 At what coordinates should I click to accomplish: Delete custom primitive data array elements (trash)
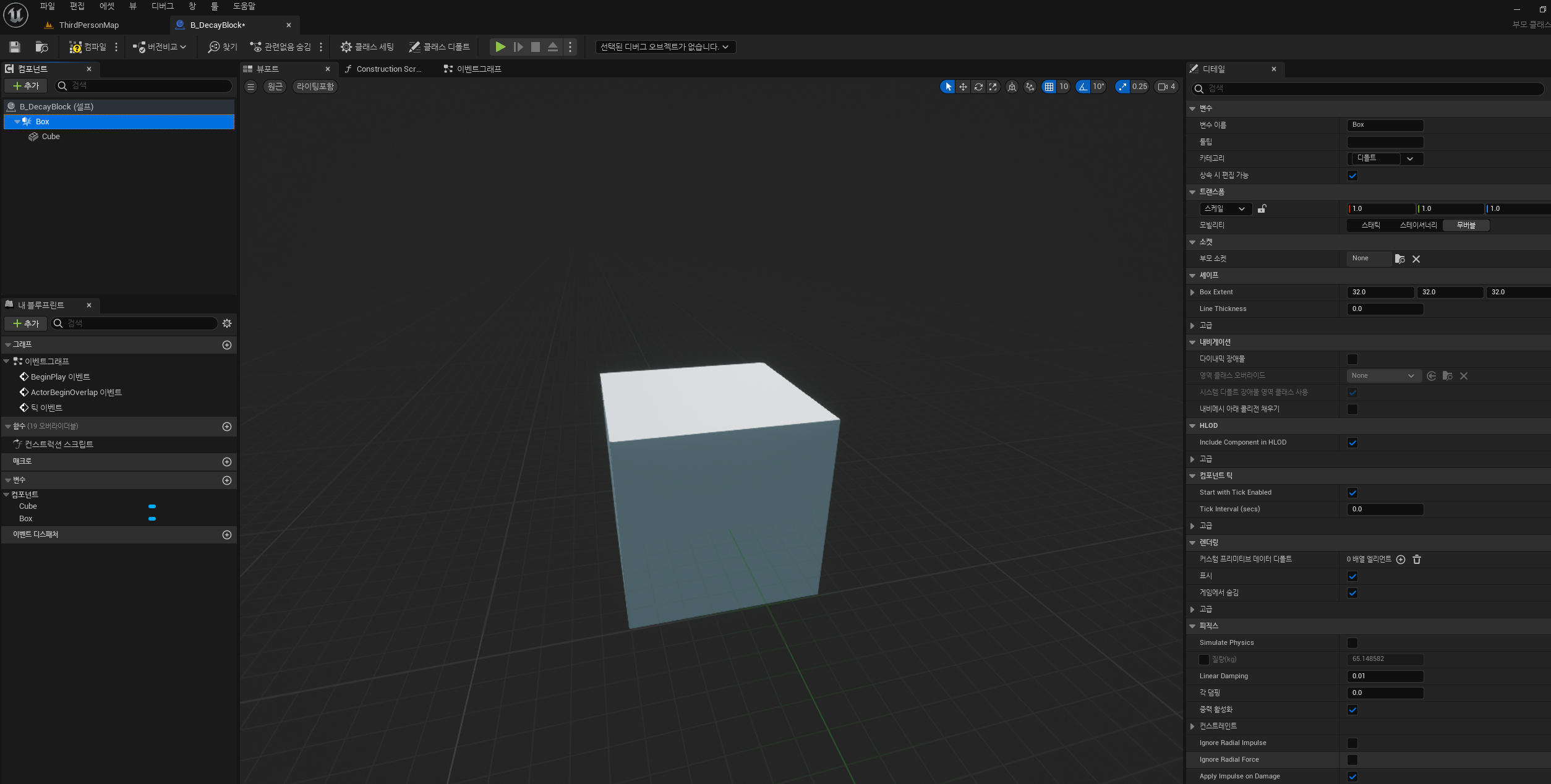pos(1417,560)
